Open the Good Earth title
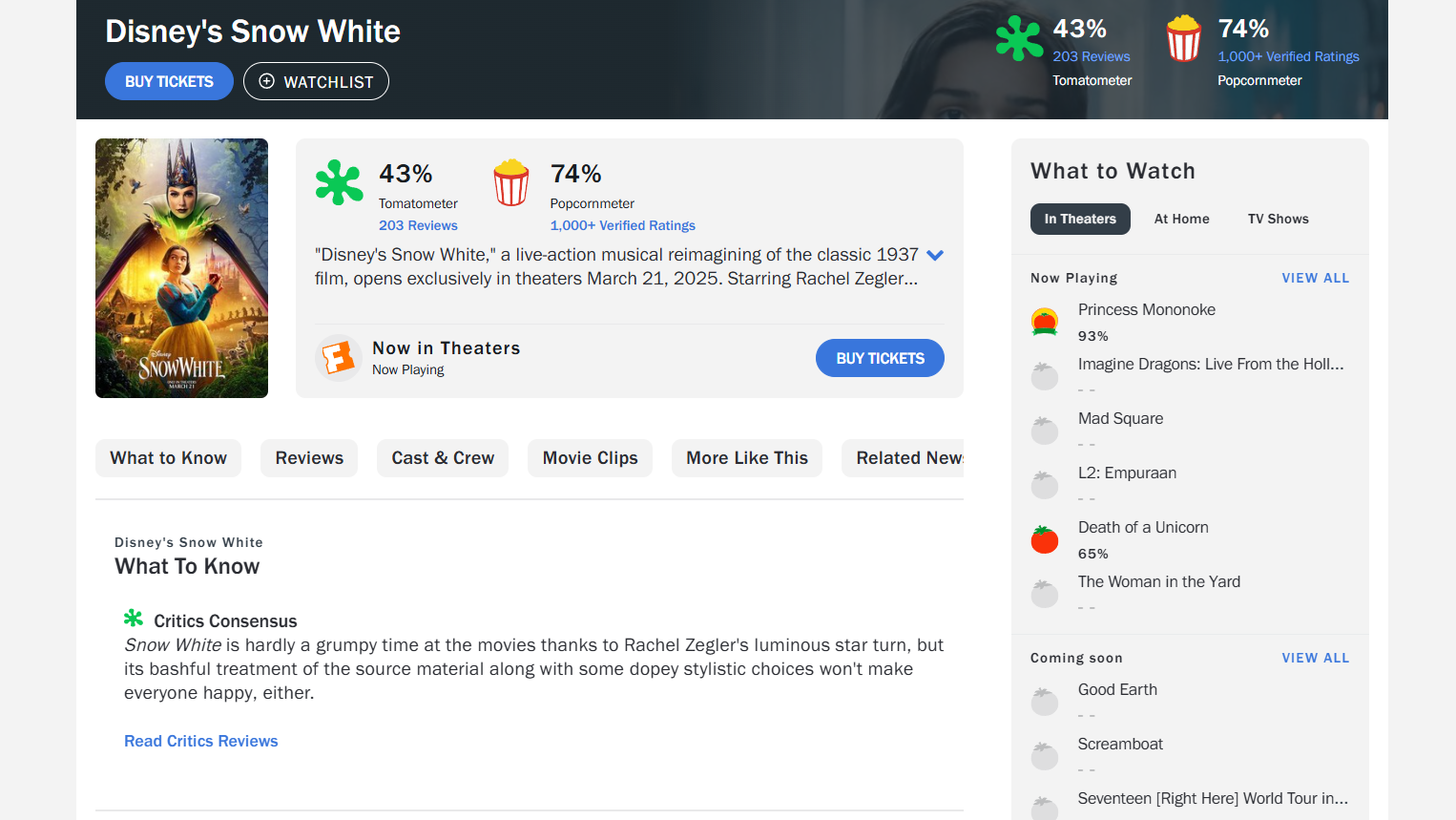 (1117, 689)
